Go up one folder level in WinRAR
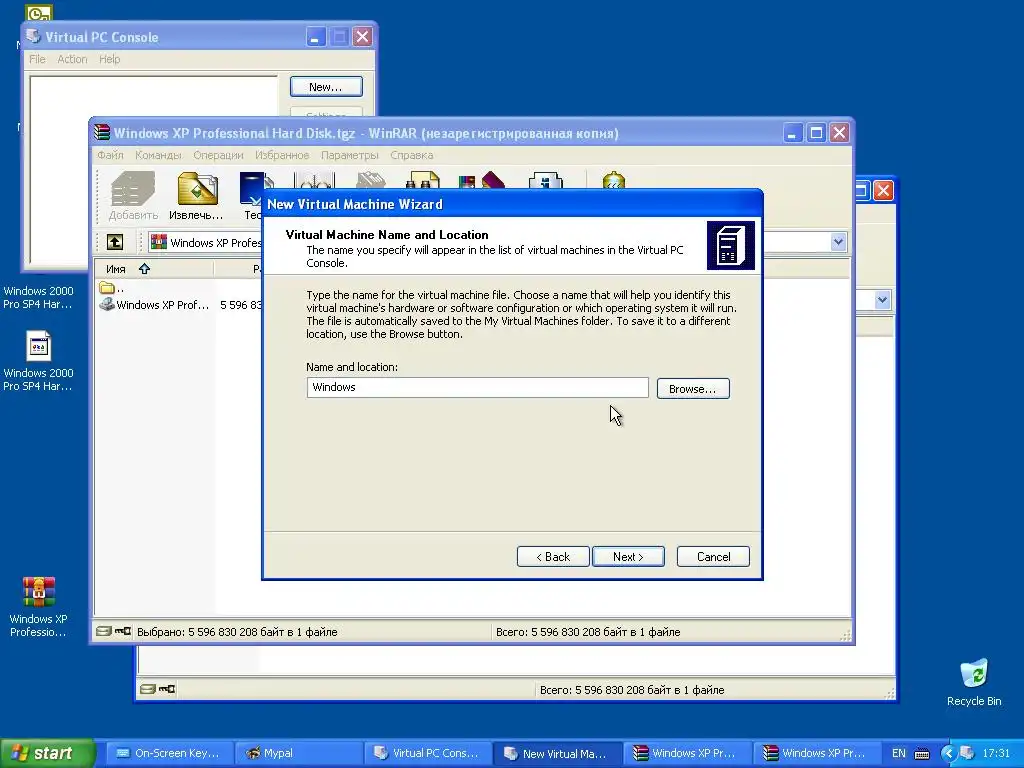 click(x=115, y=242)
